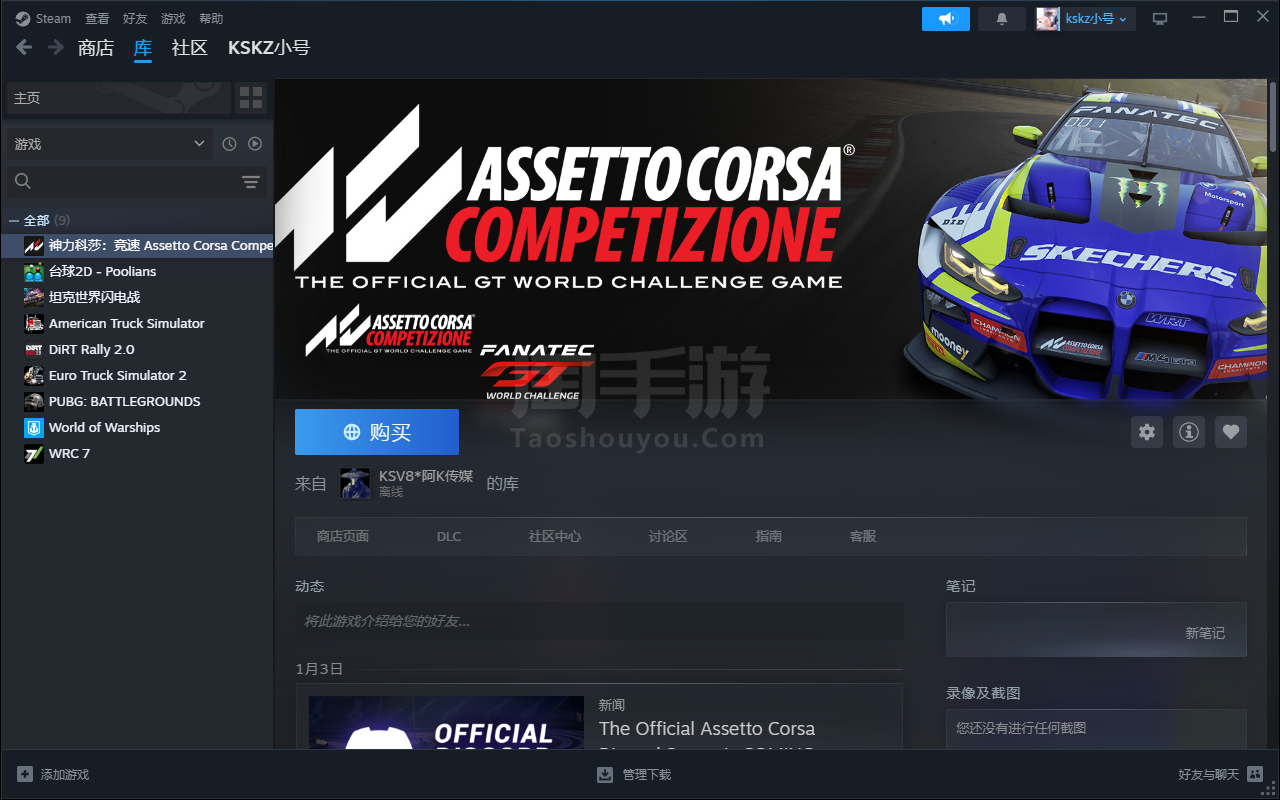Create a 新笔记 note
This screenshot has height=800, width=1280.
1205,633
